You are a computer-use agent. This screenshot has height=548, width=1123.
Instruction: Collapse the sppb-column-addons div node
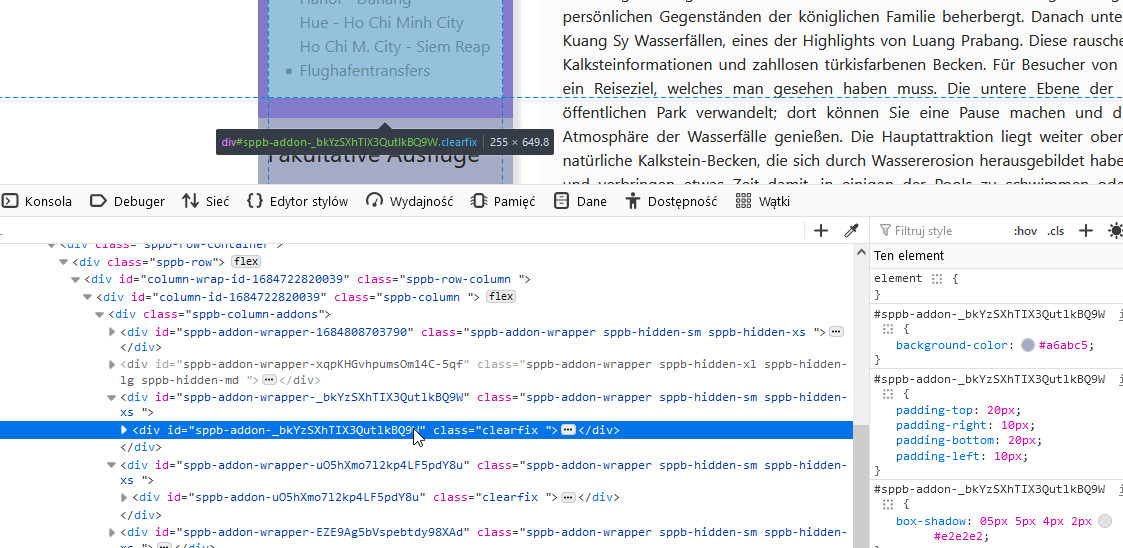pos(99,314)
